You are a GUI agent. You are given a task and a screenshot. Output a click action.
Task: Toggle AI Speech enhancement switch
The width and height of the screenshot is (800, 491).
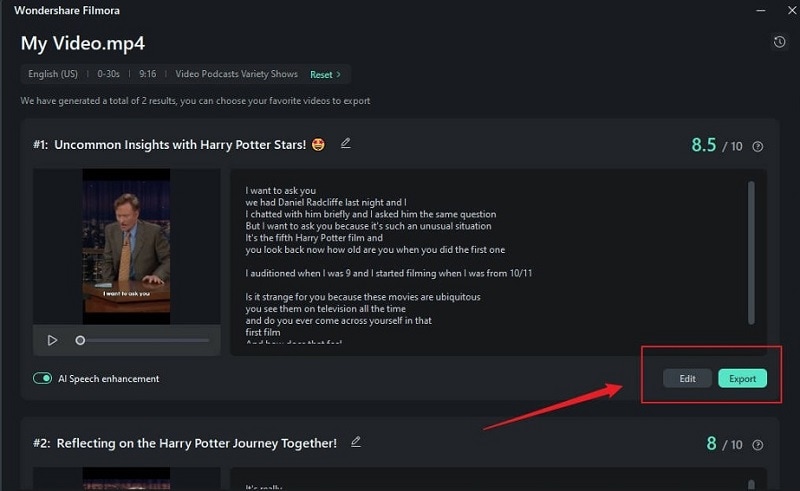(x=42, y=378)
